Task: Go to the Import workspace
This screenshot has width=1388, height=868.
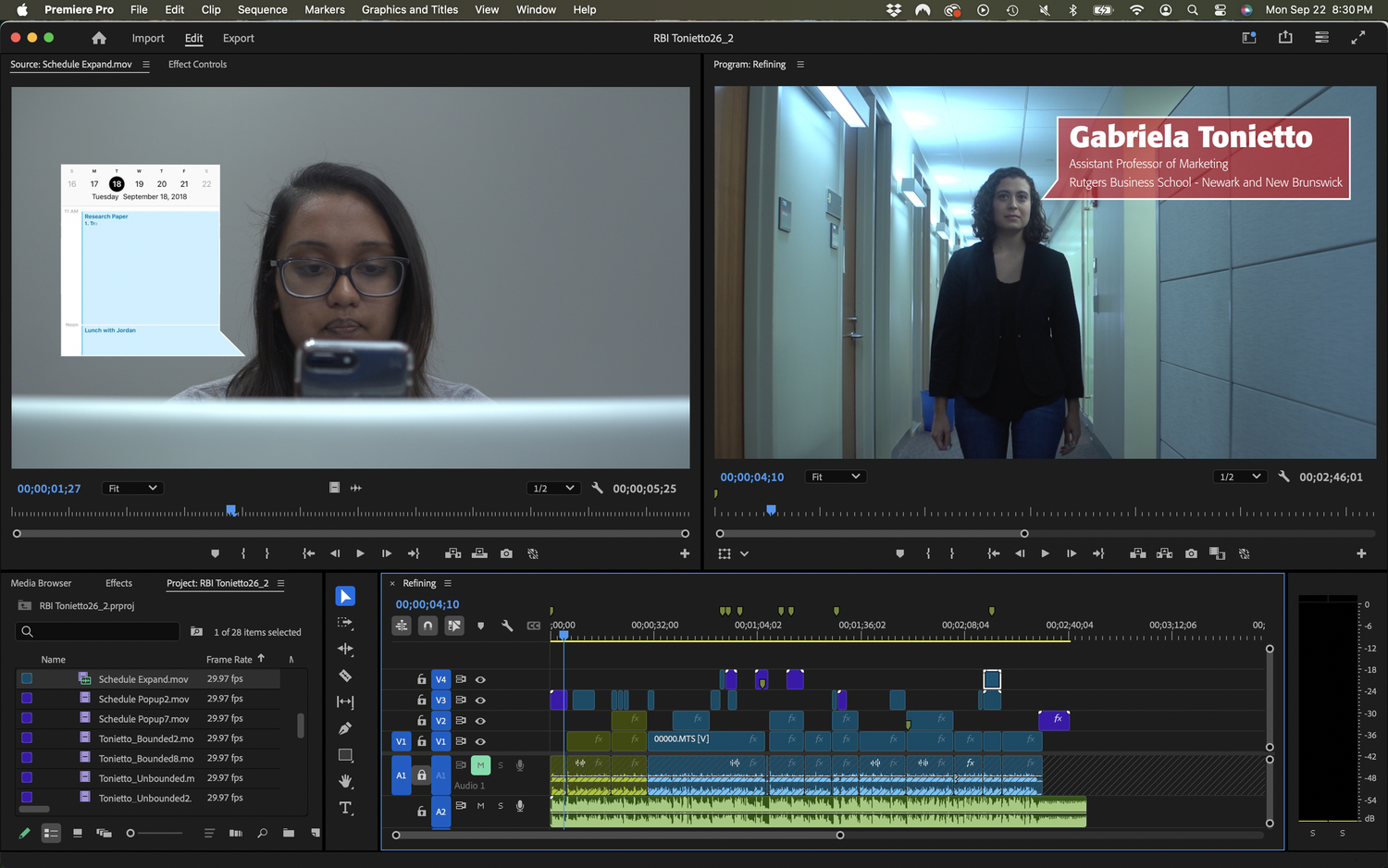Action: point(148,38)
